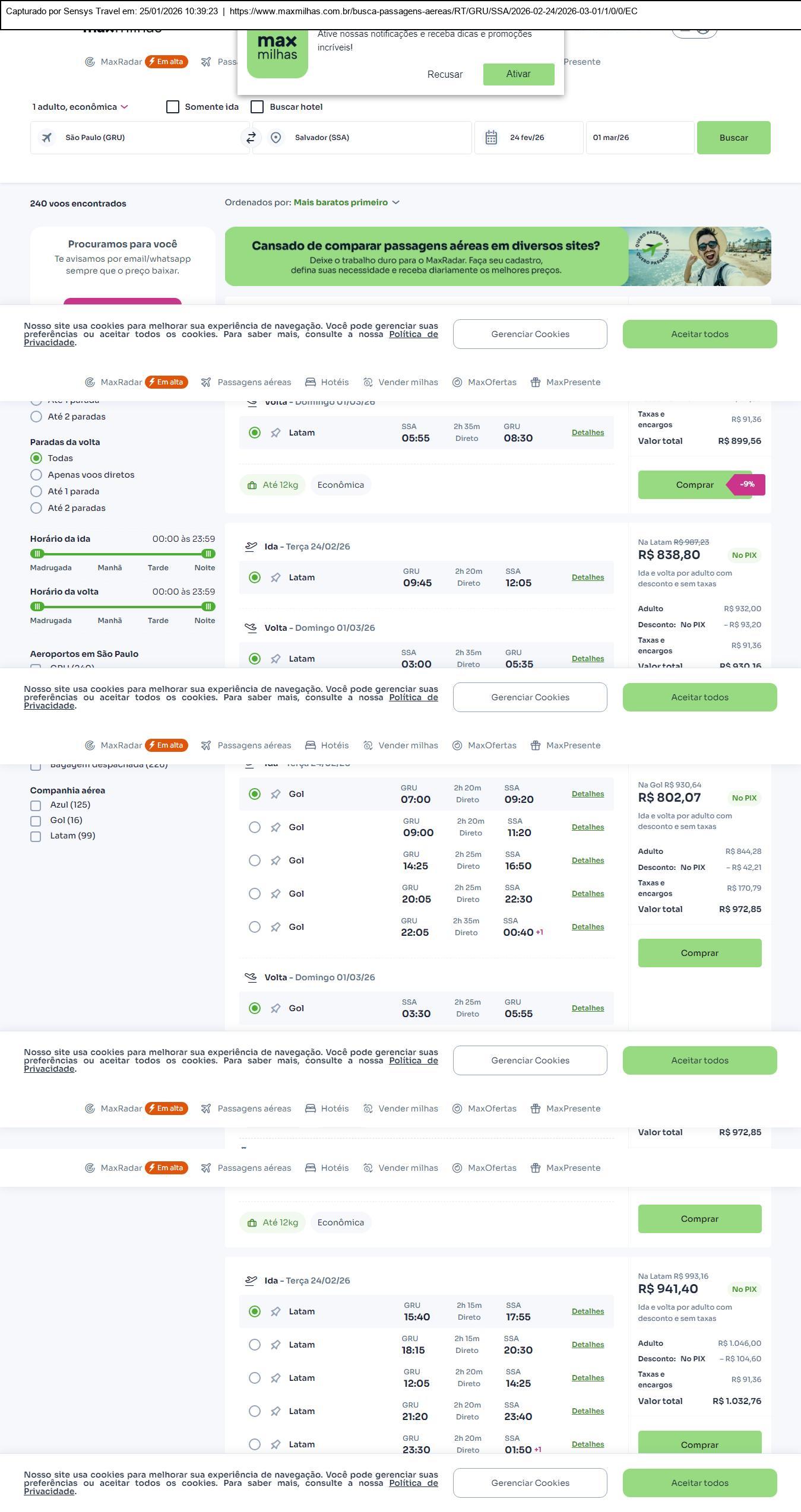The width and height of the screenshot is (801, 1512).
Task: Click the pin icon on Latam 09:45 flight
Action: [x=276, y=577]
